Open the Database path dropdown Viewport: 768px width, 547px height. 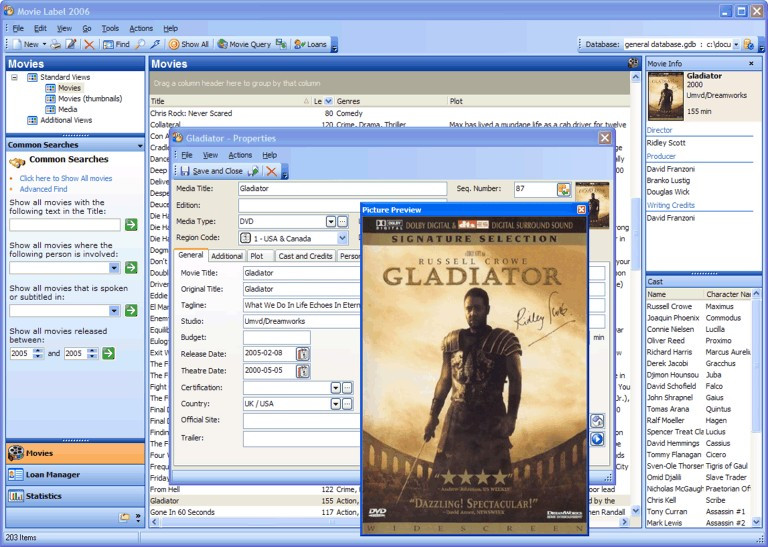point(736,45)
